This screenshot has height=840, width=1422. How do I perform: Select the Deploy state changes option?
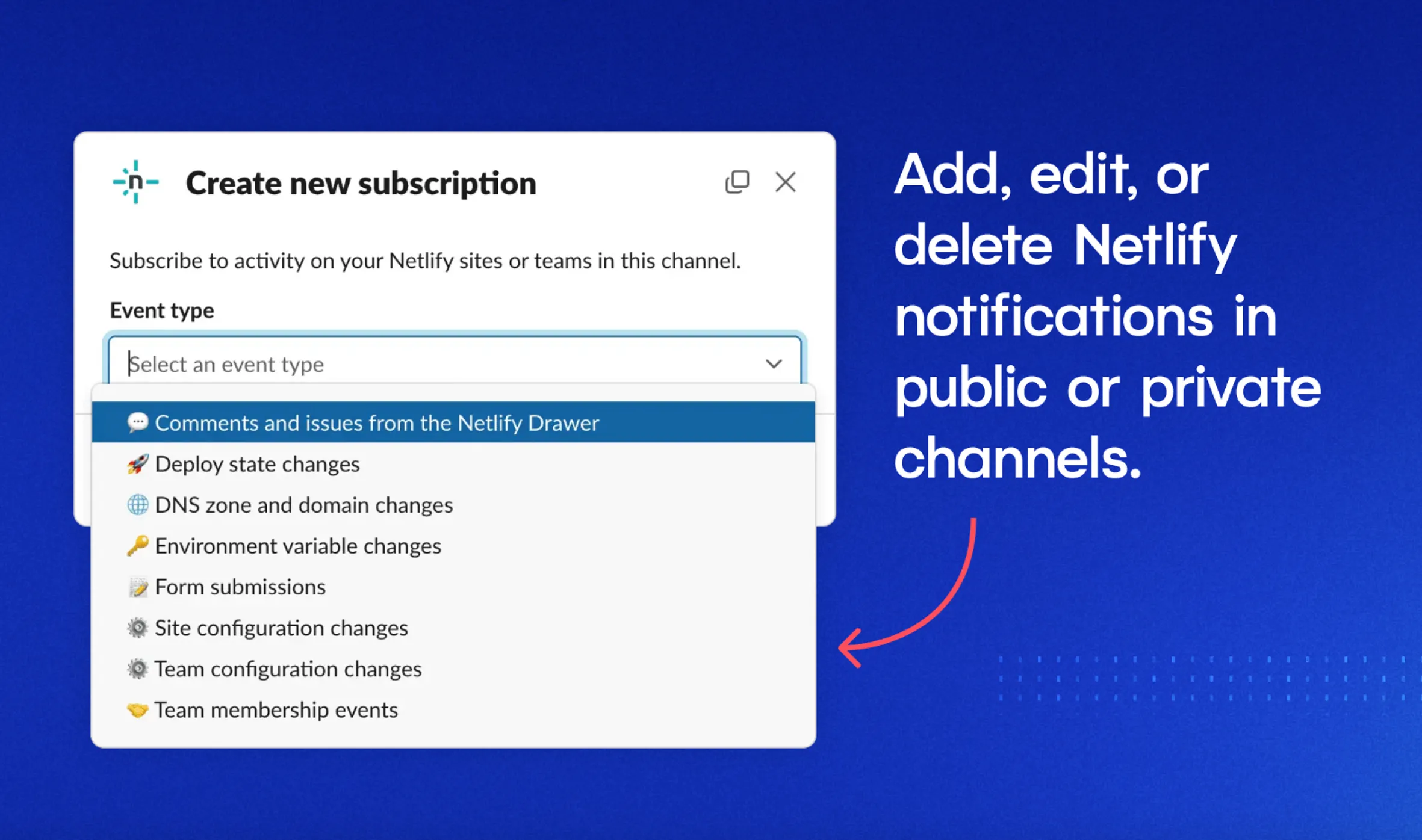click(256, 463)
